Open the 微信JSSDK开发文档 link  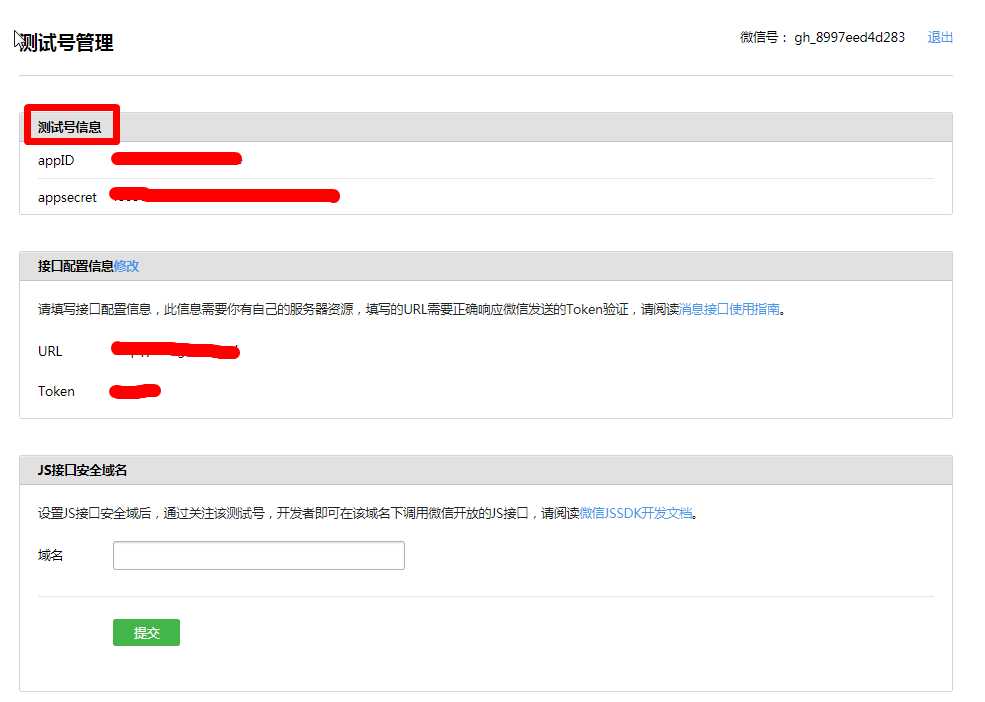[x=636, y=513]
